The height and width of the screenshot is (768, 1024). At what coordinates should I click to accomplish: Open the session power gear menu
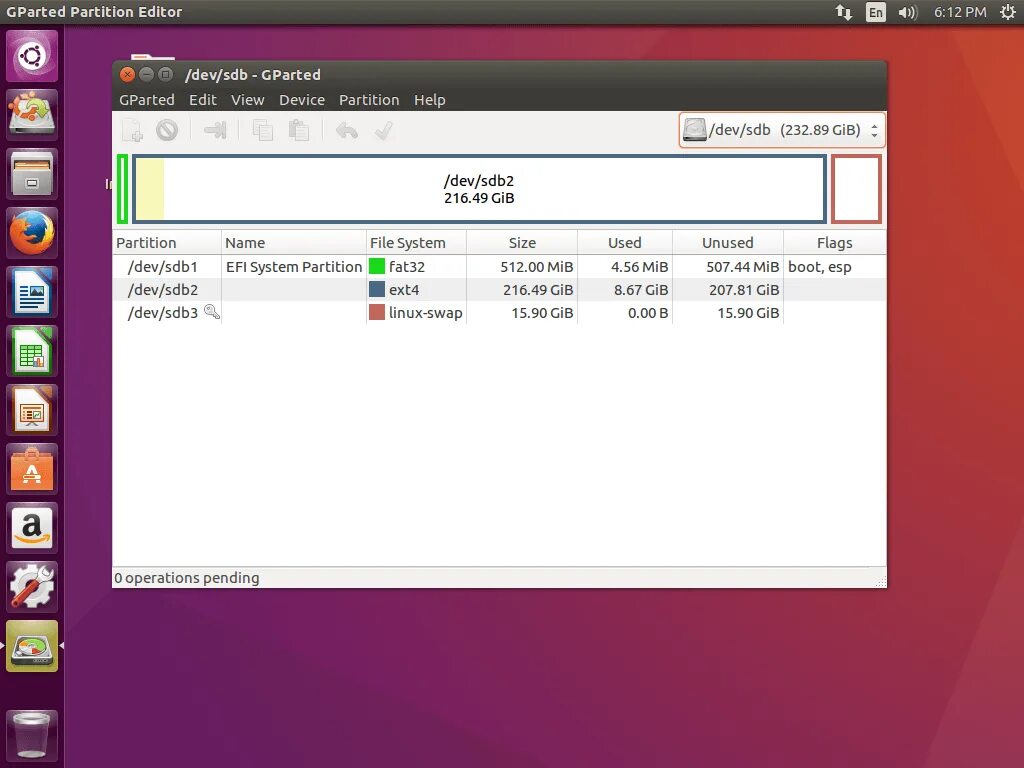[1008, 12]
